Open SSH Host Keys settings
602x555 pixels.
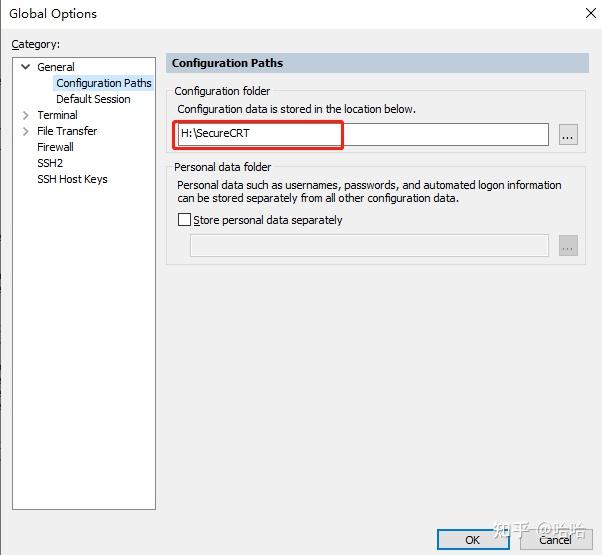pyautogui.click(x=72, y=179)
